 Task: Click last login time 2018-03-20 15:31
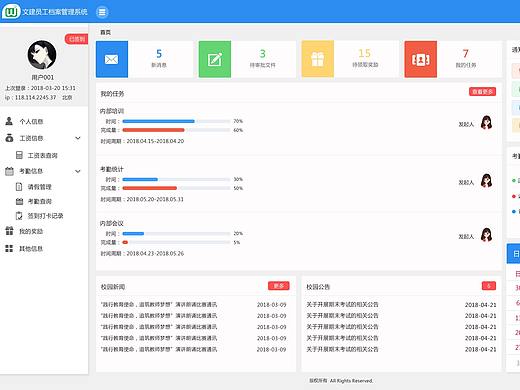[53, 88]
